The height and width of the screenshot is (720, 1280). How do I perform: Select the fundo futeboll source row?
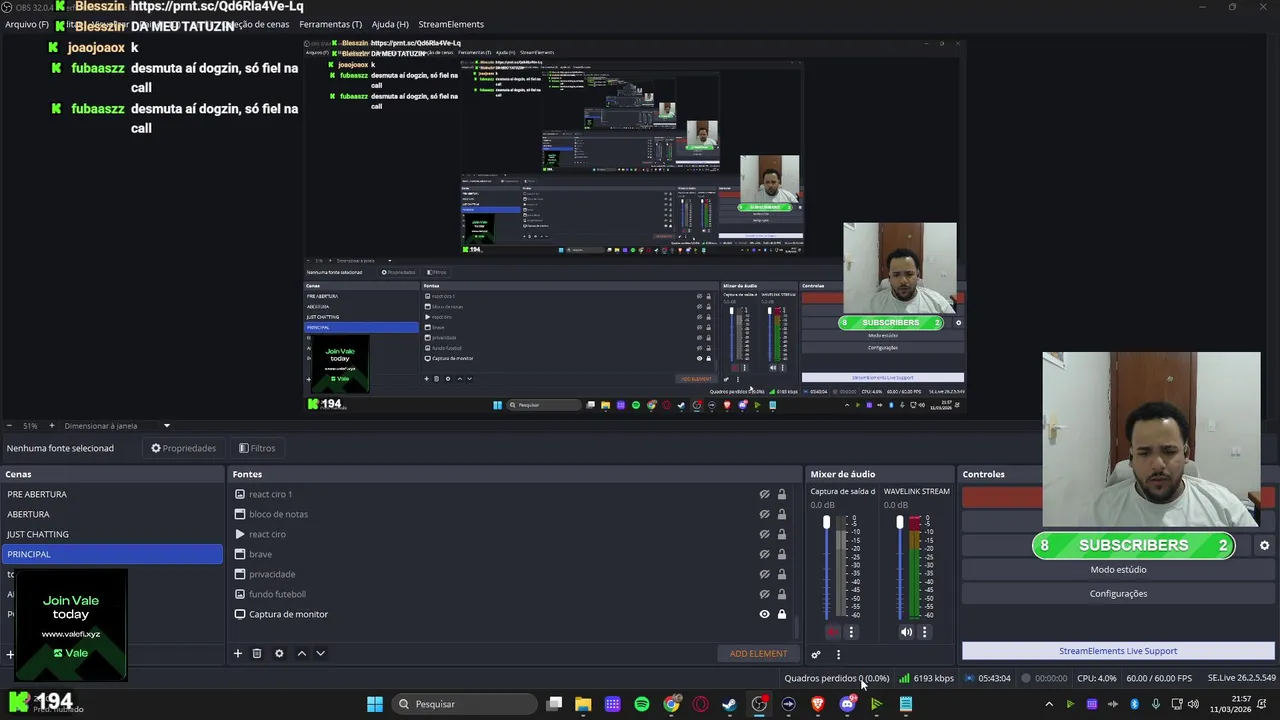coord(512,594)
